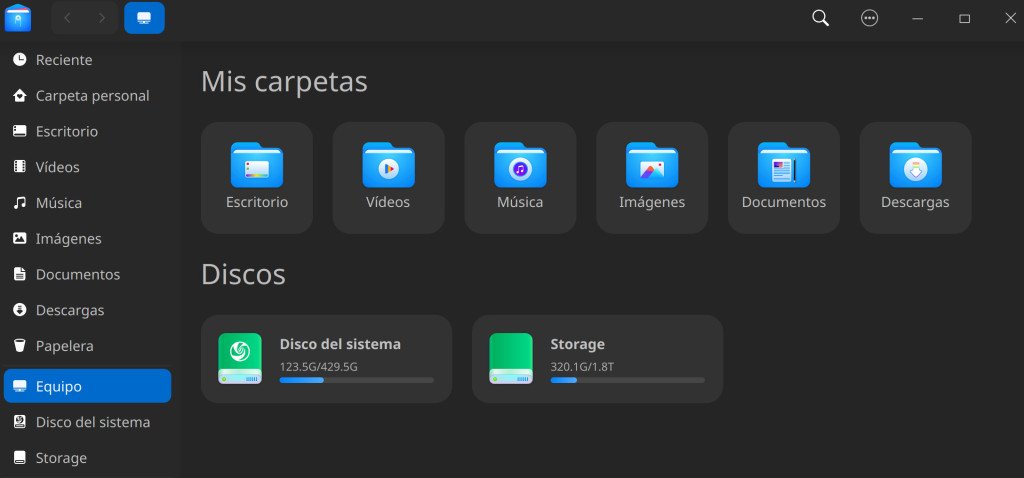Screen dimensions: 1024x478
Task: Select Reciente label in the sidebar
Action: (64, 60)
